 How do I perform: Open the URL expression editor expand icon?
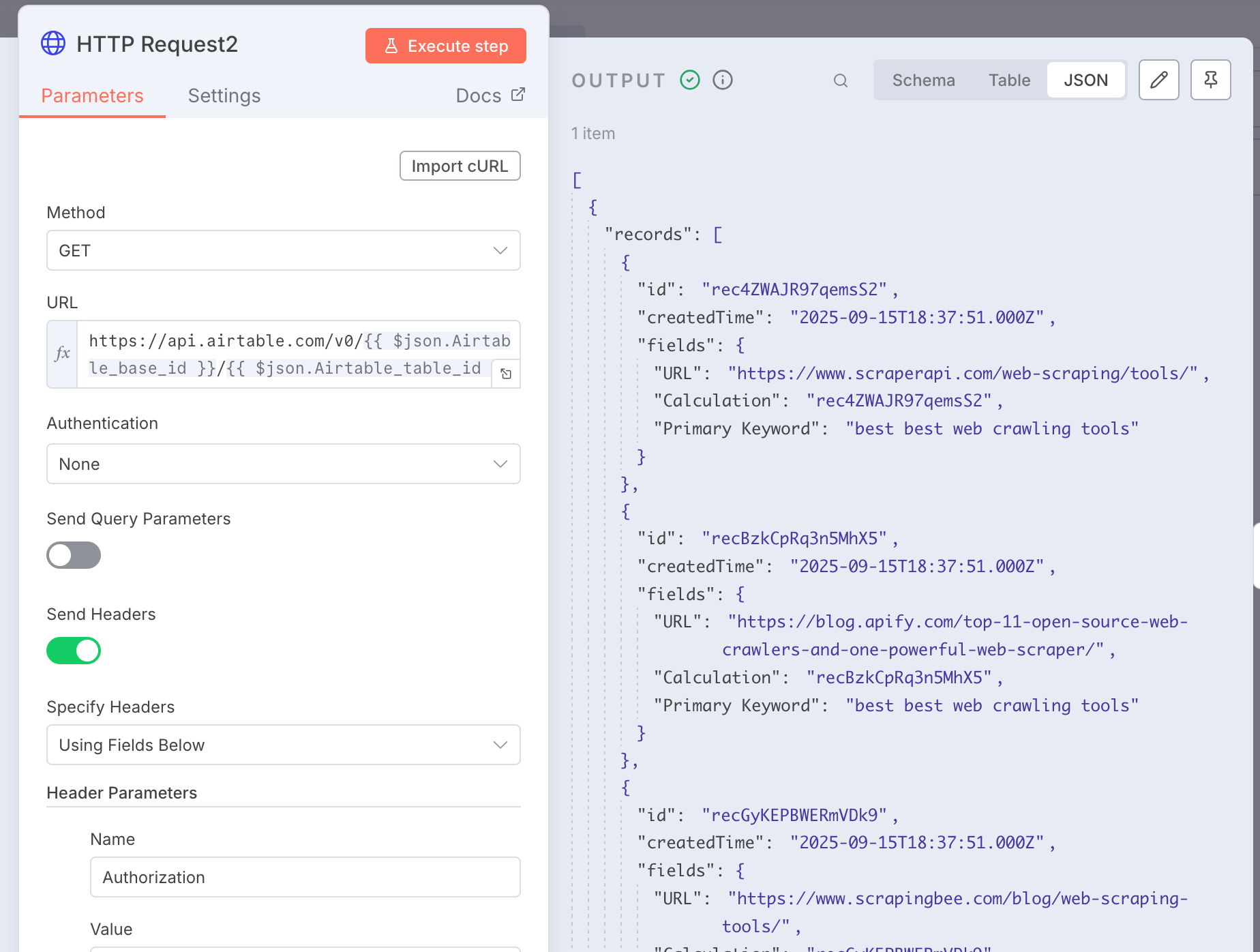506,374
